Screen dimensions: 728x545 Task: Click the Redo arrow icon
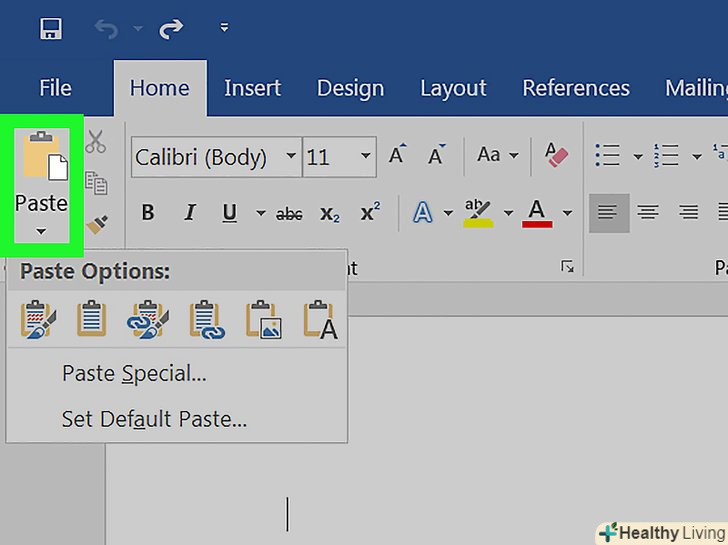tap(170, 28)
